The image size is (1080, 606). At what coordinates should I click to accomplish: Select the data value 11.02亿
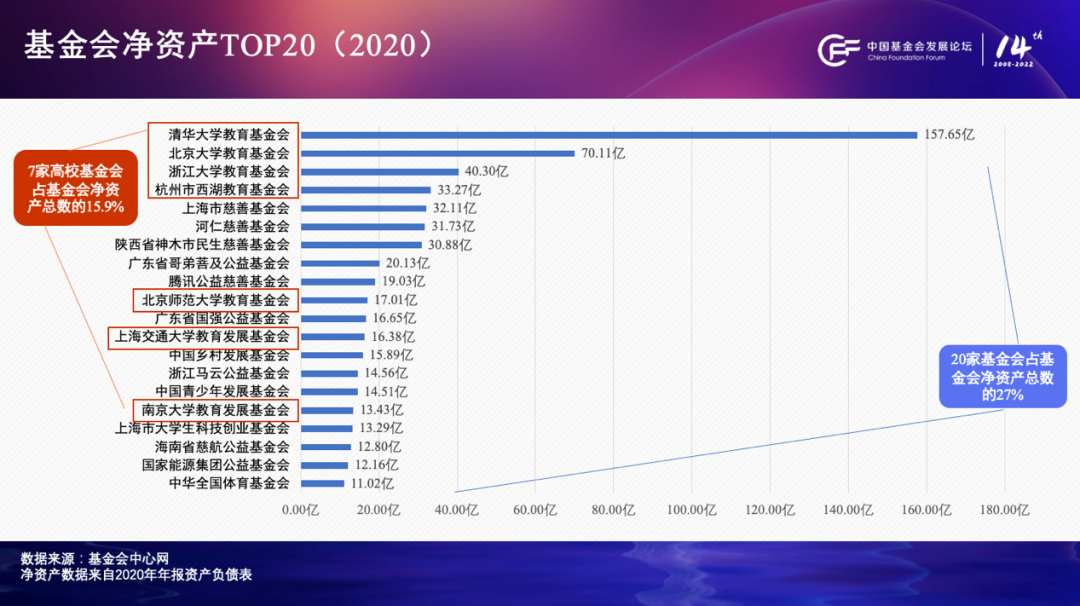click(372, 483)
